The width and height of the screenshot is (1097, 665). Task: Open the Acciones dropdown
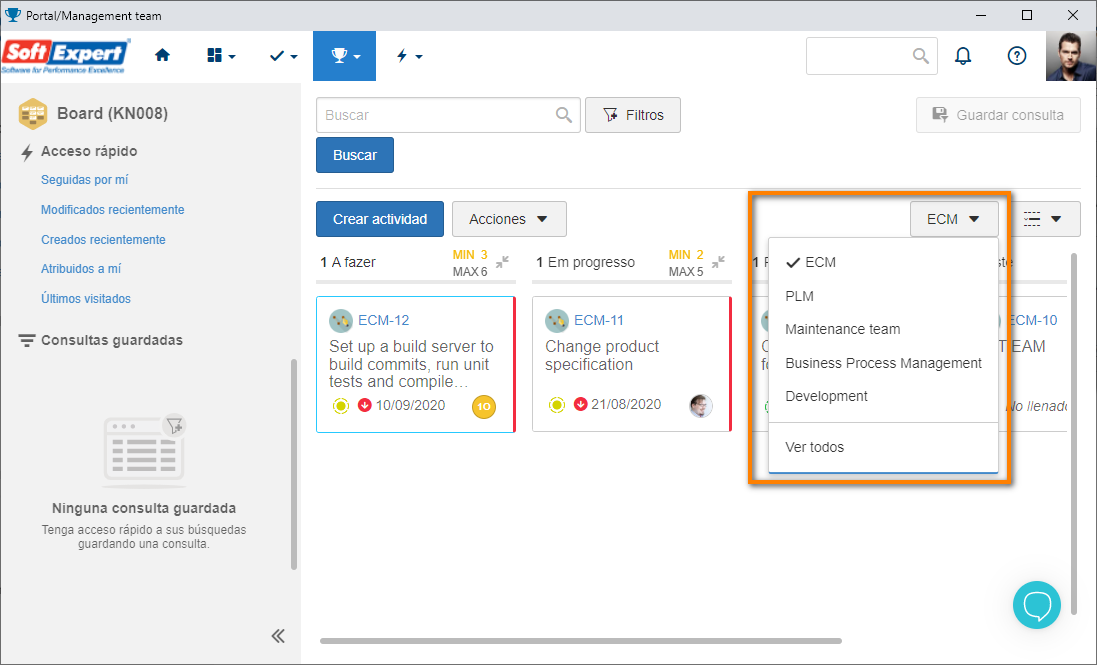point(509,219)
